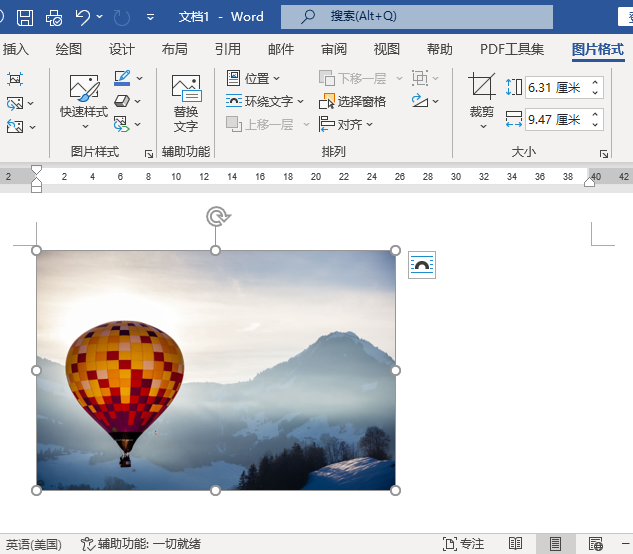Open the 图片样式 dialog launcher
Viewport: 633px width, 554px height.
[149, 153]
